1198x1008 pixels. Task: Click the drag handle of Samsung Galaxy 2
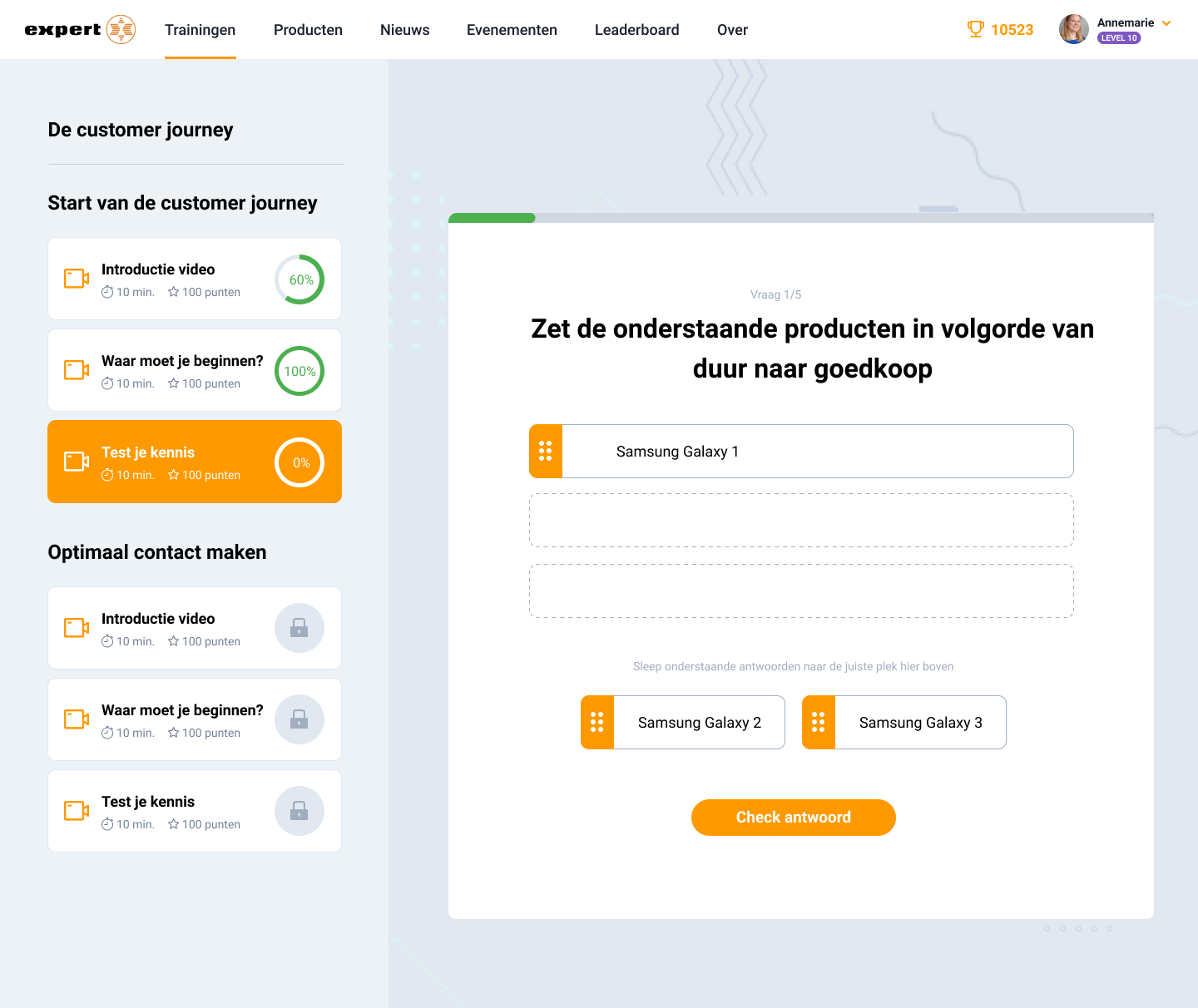597,723
